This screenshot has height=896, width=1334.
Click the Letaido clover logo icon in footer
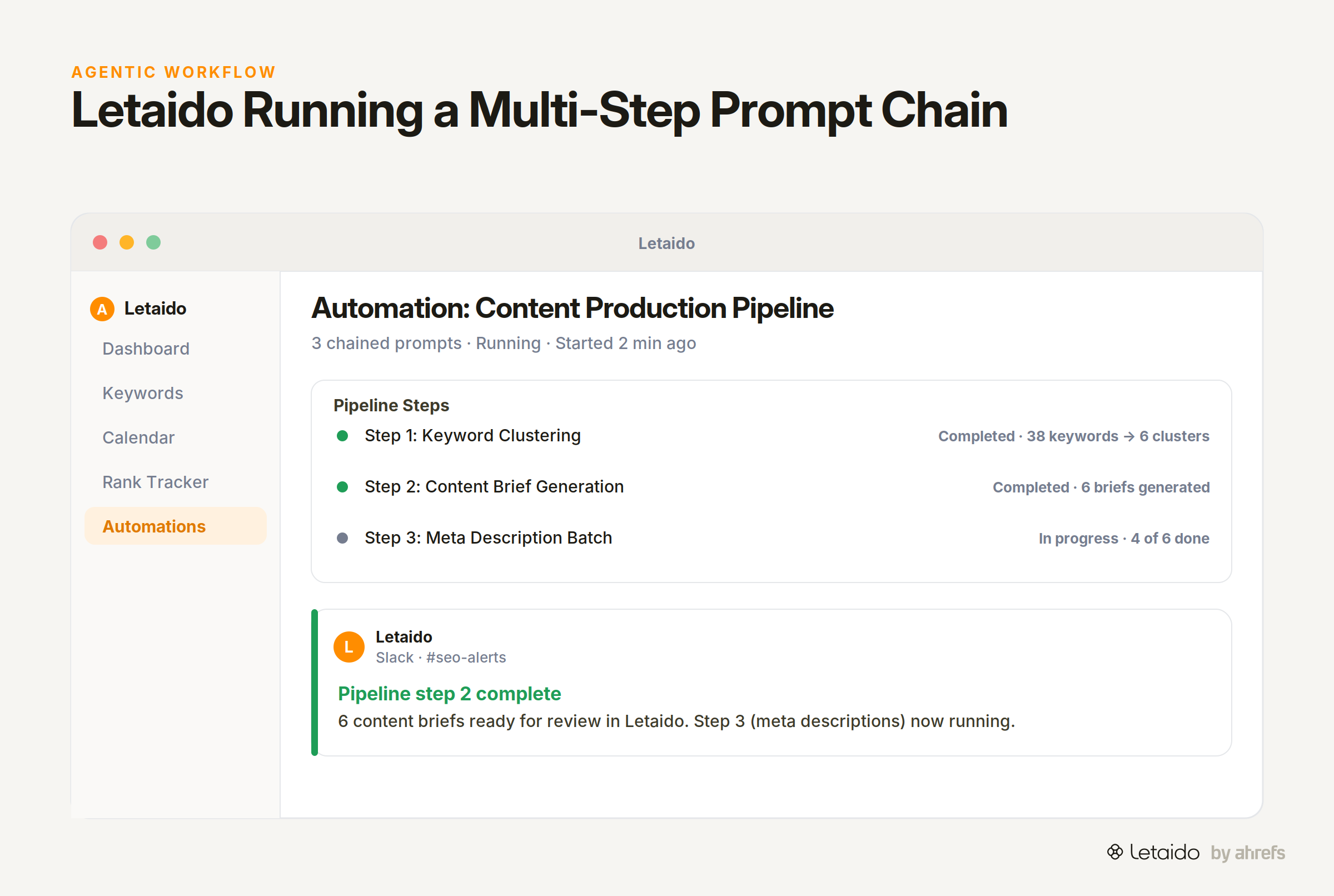point(1114,852)
